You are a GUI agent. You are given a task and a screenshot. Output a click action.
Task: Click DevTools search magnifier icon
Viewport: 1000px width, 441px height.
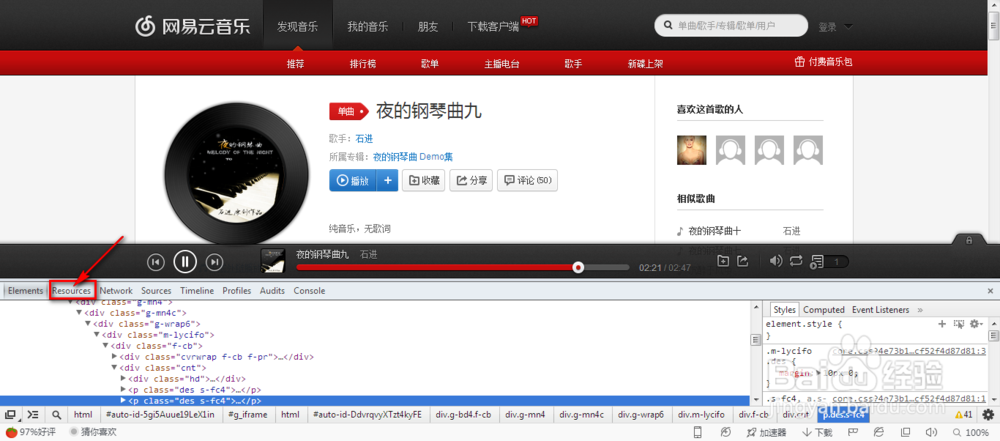click(x=57, y=414)
